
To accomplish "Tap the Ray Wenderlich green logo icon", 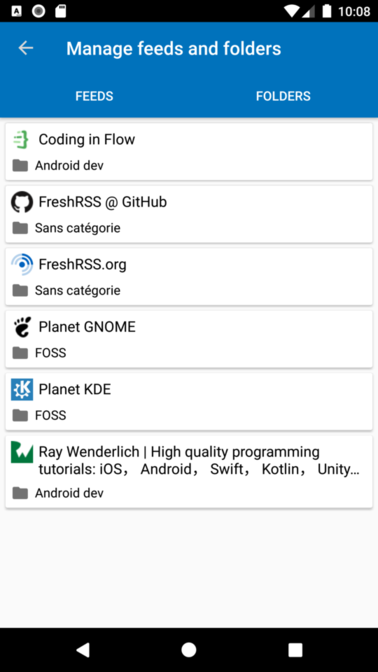I will point(22,452).
